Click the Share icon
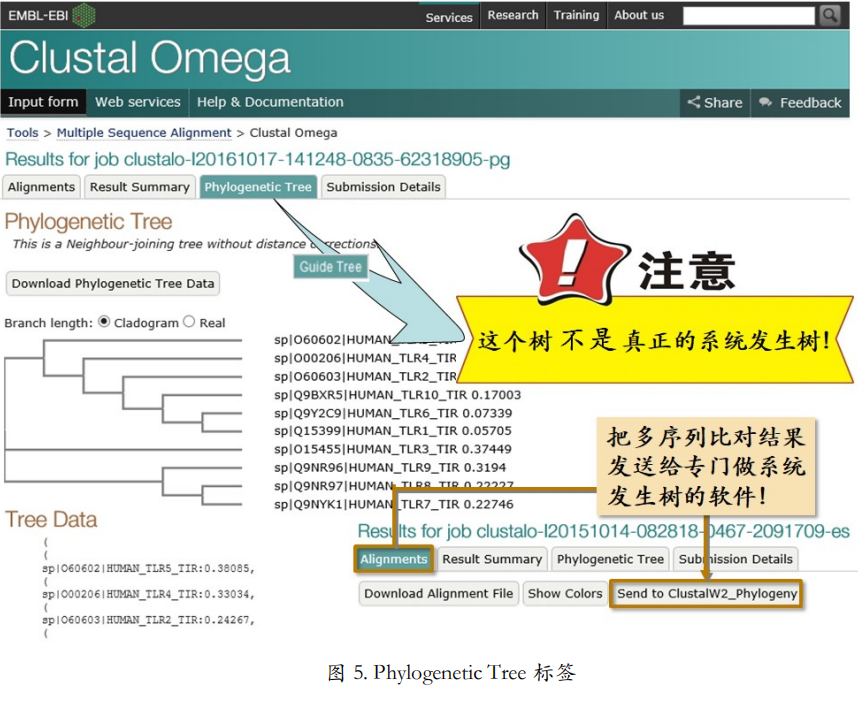Screen dimensions: 858x702 click(x=694, y=102)
